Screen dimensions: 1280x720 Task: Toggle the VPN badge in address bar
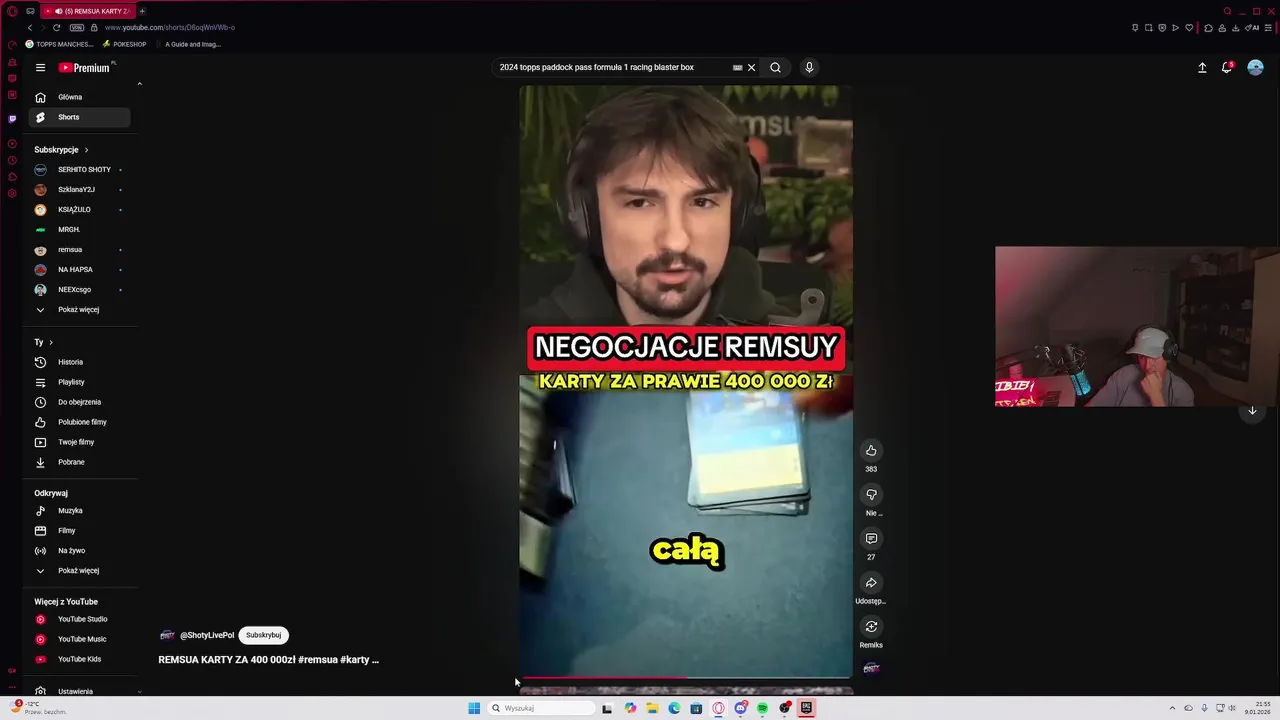[x=77, y=28]
